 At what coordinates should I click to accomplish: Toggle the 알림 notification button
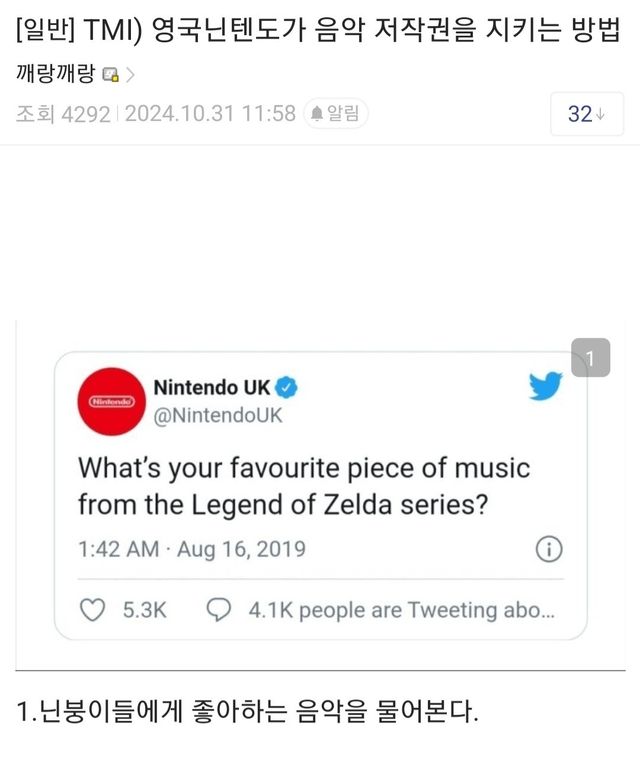(x=336, y=114)
